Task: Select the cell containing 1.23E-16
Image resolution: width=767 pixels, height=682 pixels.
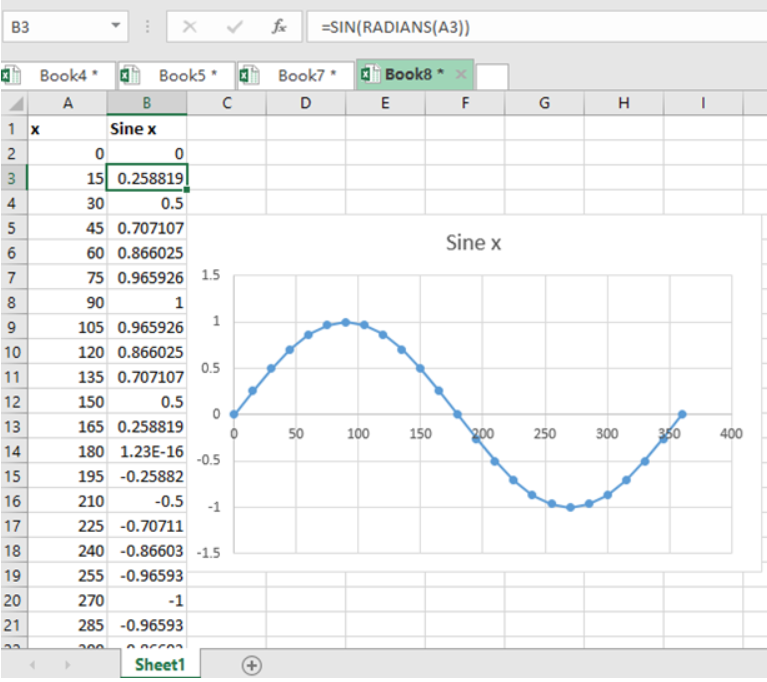Action: (x=147, y=452)
